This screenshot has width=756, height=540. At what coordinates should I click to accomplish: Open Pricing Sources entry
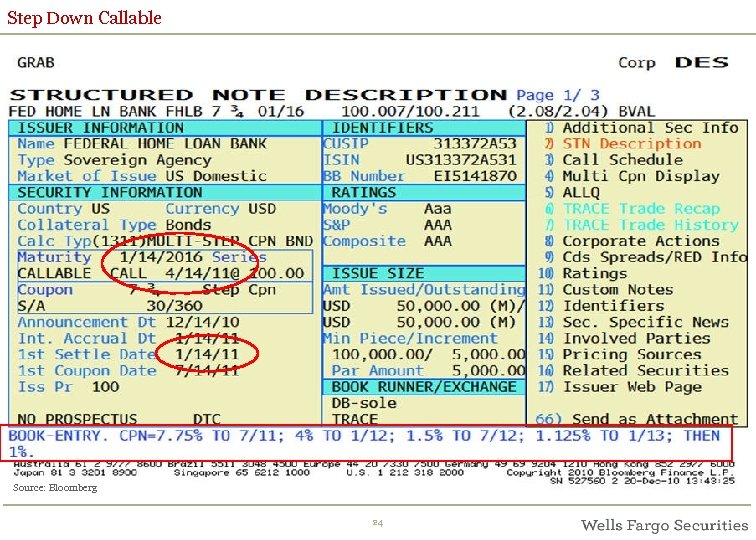(620, 354)
